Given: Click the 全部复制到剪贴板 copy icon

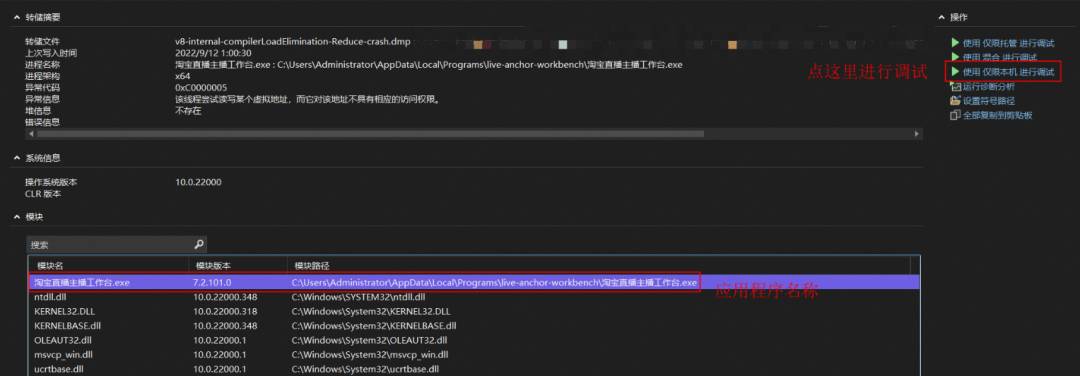Looking at the screenshot, I should pos(955,115).
